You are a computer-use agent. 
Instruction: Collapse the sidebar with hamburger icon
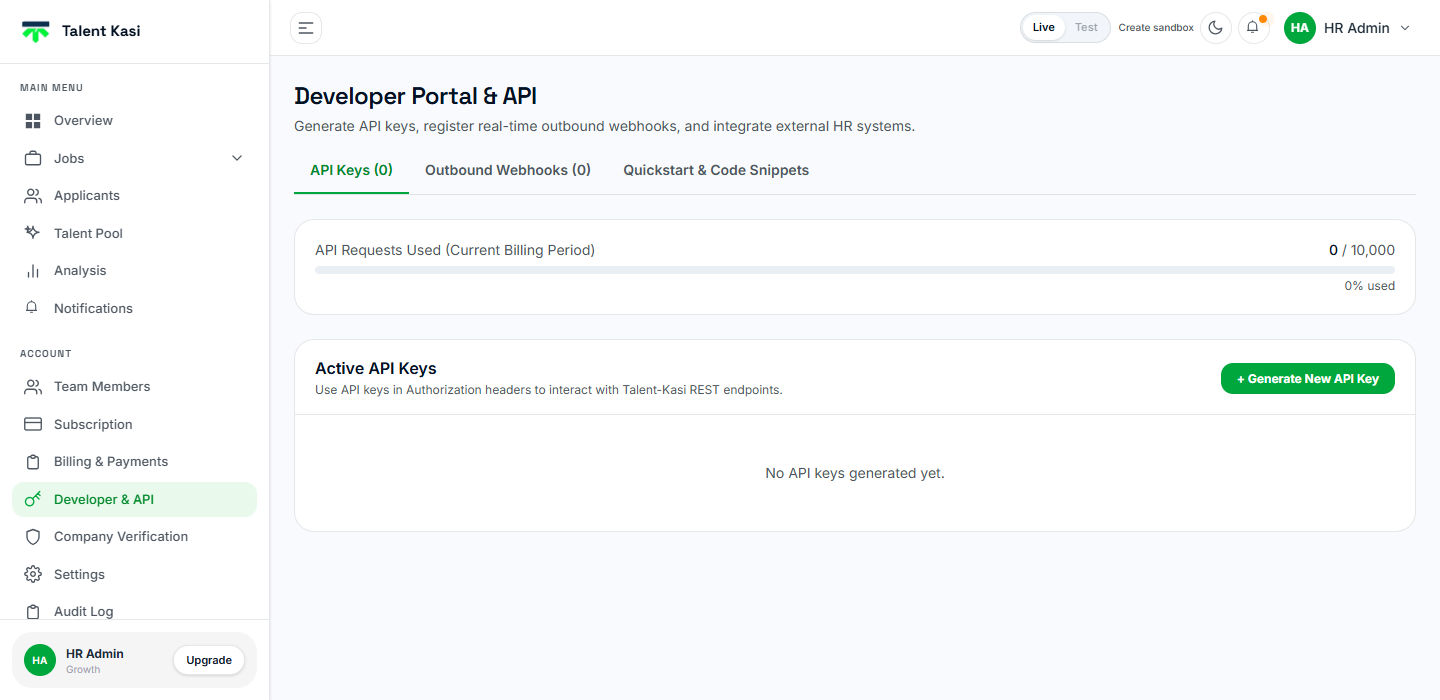pos(306,28)
